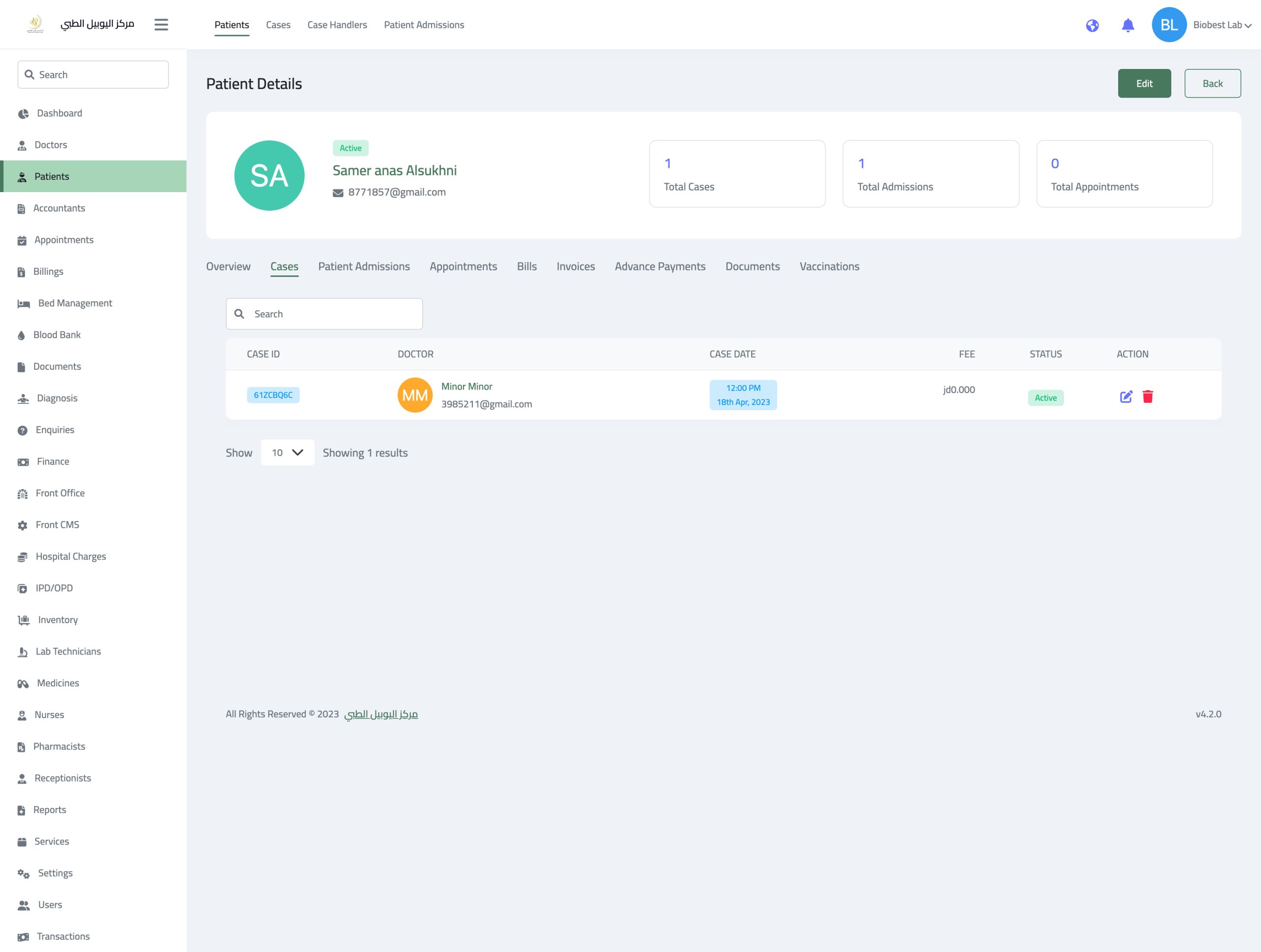Open Receptionists sidebar item
This screenshot has height=952, width=1261.
[x=93, y=778]
